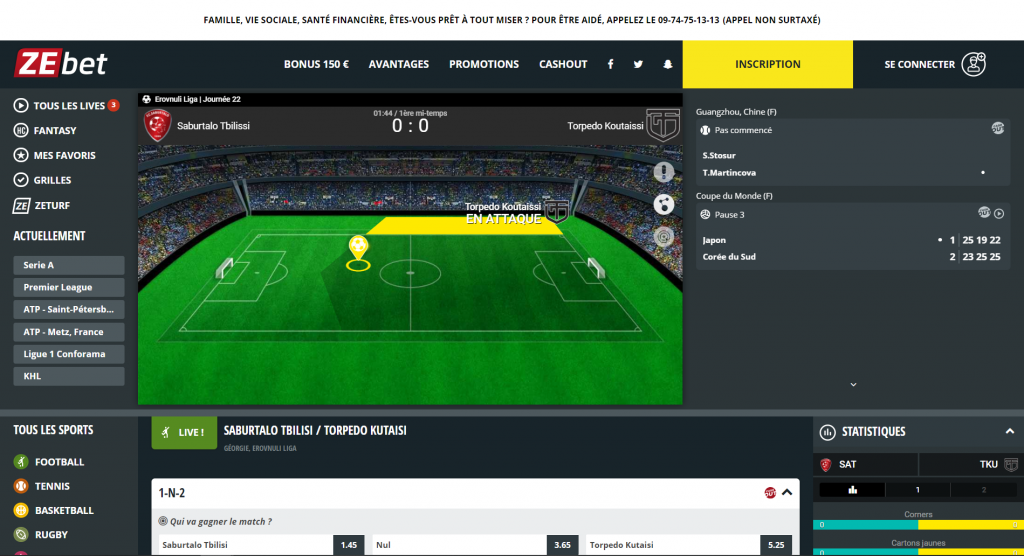The width and height of the screenshot is (1024, 556).
Task: Open the Promotions menu item
Action: click(x=484, y=64)
